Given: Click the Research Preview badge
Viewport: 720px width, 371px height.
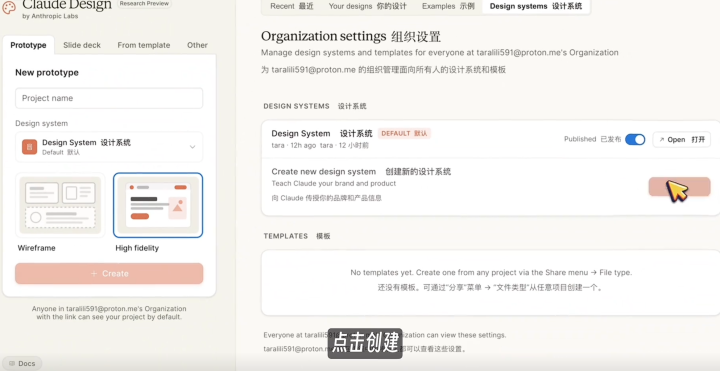Looking at the screenshot, I should pyautogui.click(x=144, y=4).
